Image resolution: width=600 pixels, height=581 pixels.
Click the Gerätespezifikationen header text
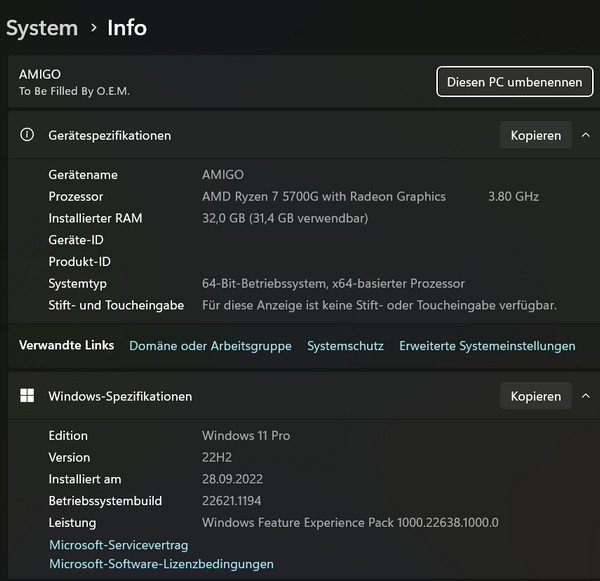(109, 135)
